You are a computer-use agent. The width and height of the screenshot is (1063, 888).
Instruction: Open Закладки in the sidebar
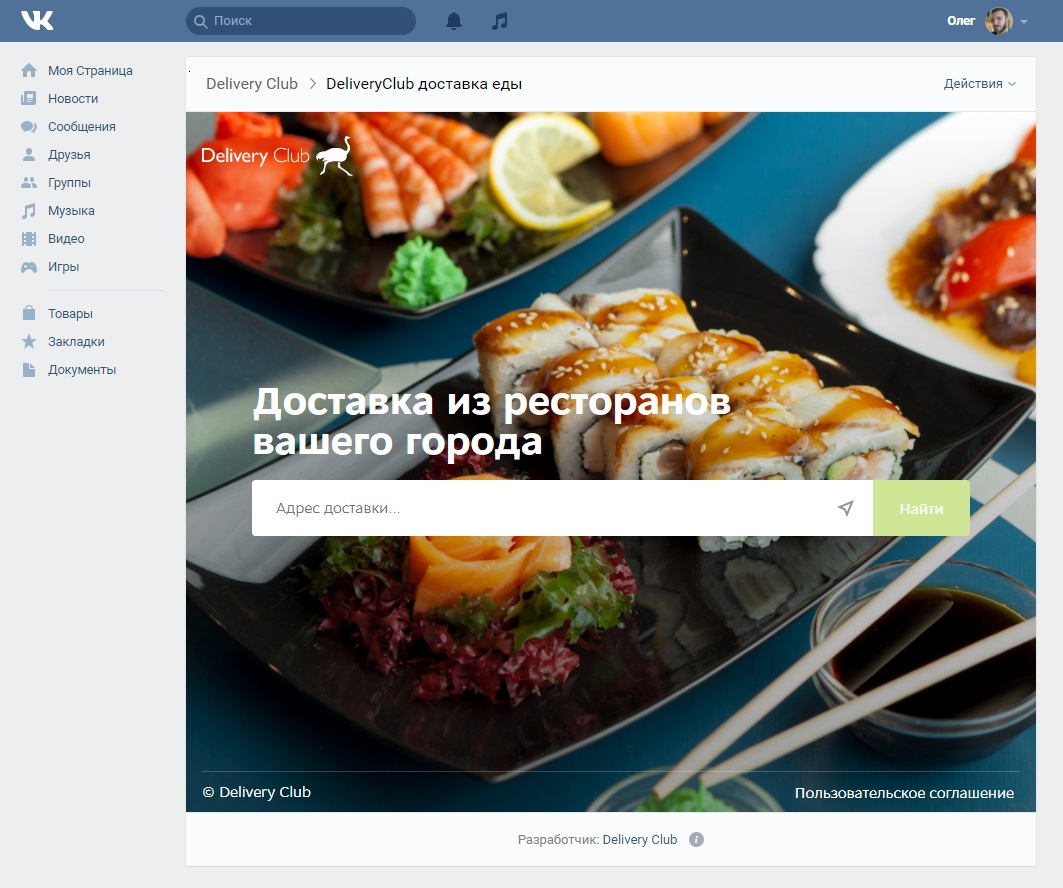tap(76, 342)
